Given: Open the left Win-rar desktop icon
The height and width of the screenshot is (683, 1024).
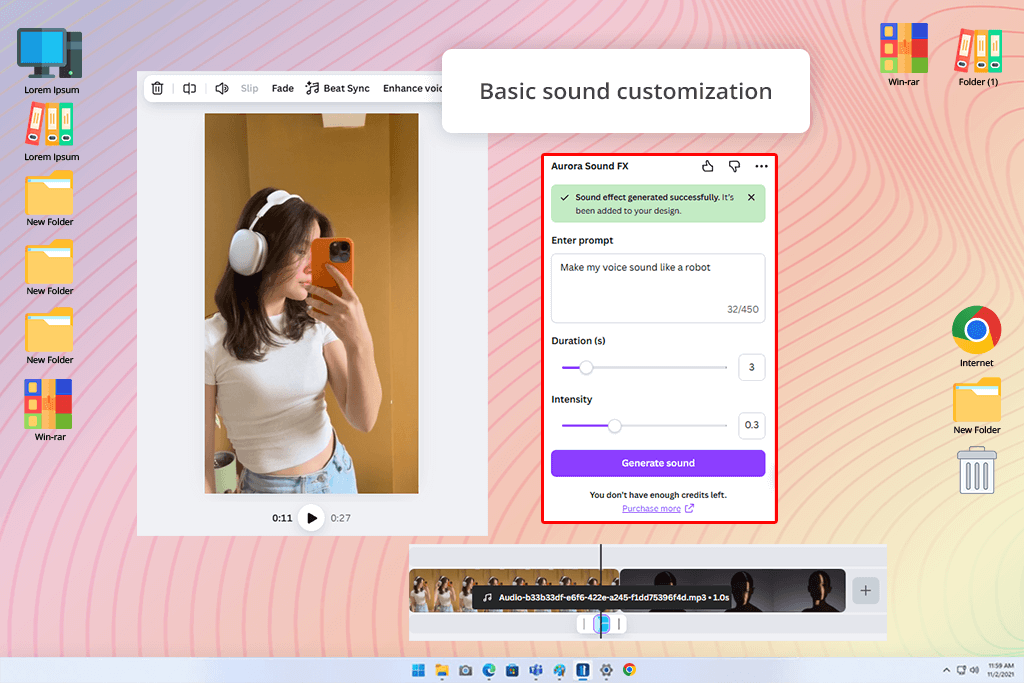Looking at the screenshot, I should [x=50, y=410].
